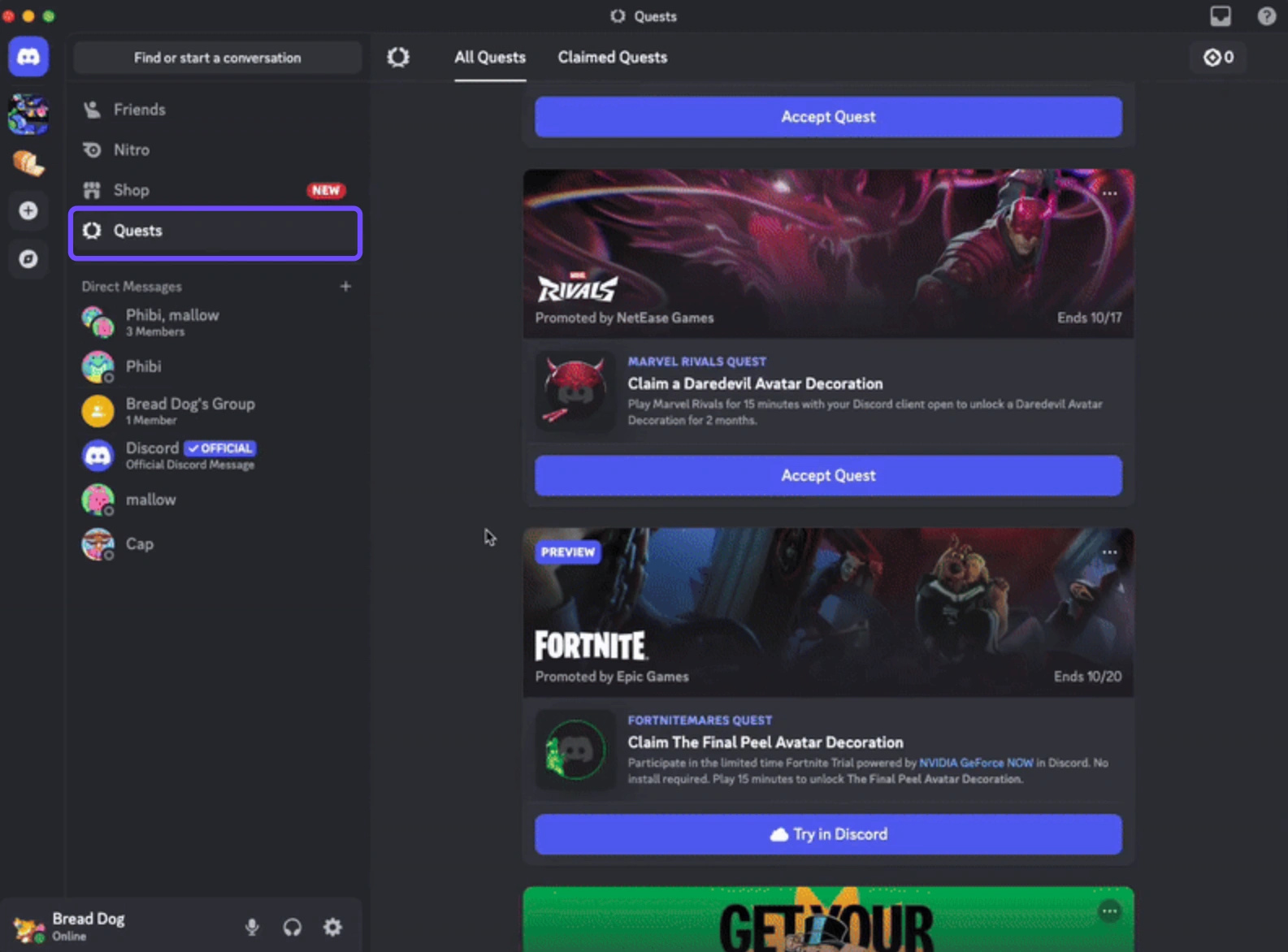Create a DM with plus beside Direct Messages
The height and width of the screenshot is (952, 1288).
coord(345,286)
